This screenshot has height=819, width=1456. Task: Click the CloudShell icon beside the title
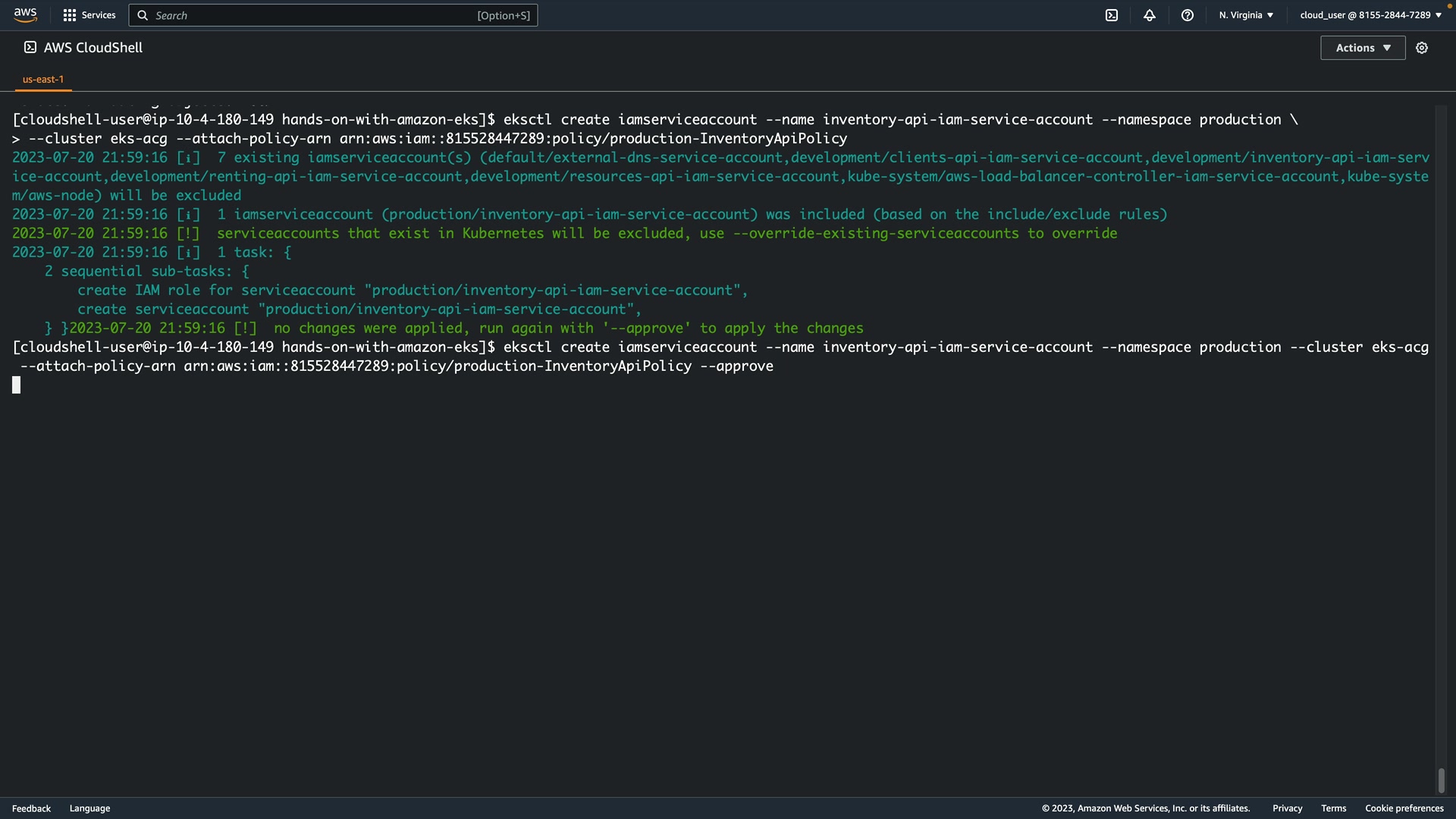tap(30, 47)
